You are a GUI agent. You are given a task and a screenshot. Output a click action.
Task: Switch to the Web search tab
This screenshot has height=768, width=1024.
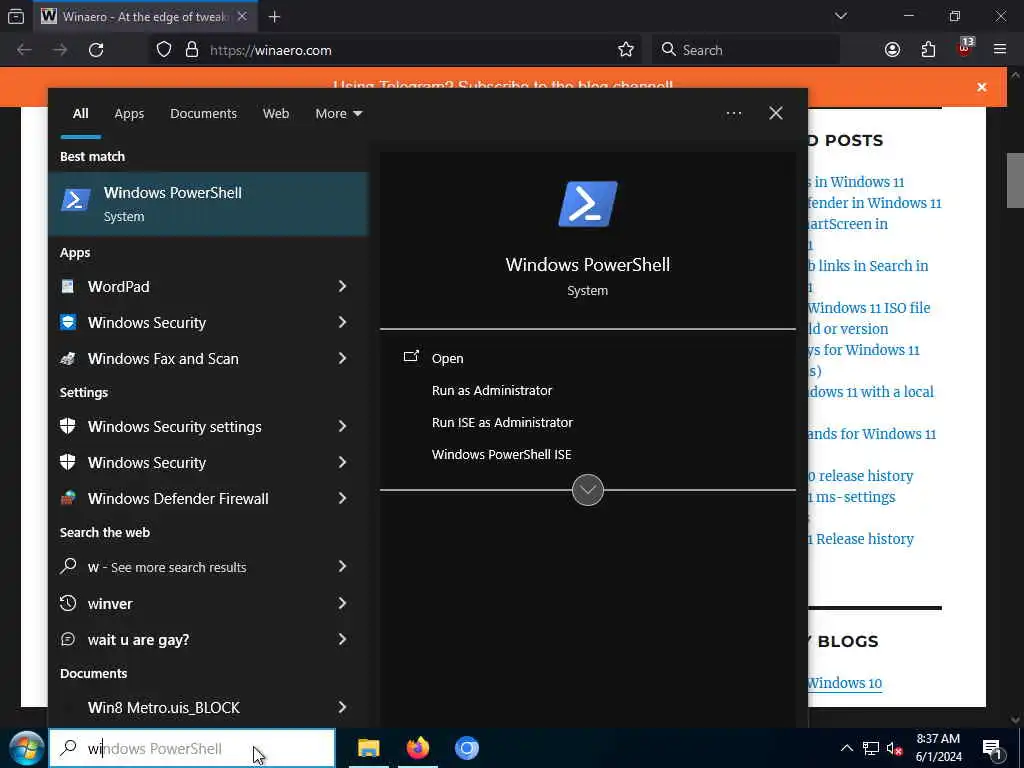tap(276, 114)
